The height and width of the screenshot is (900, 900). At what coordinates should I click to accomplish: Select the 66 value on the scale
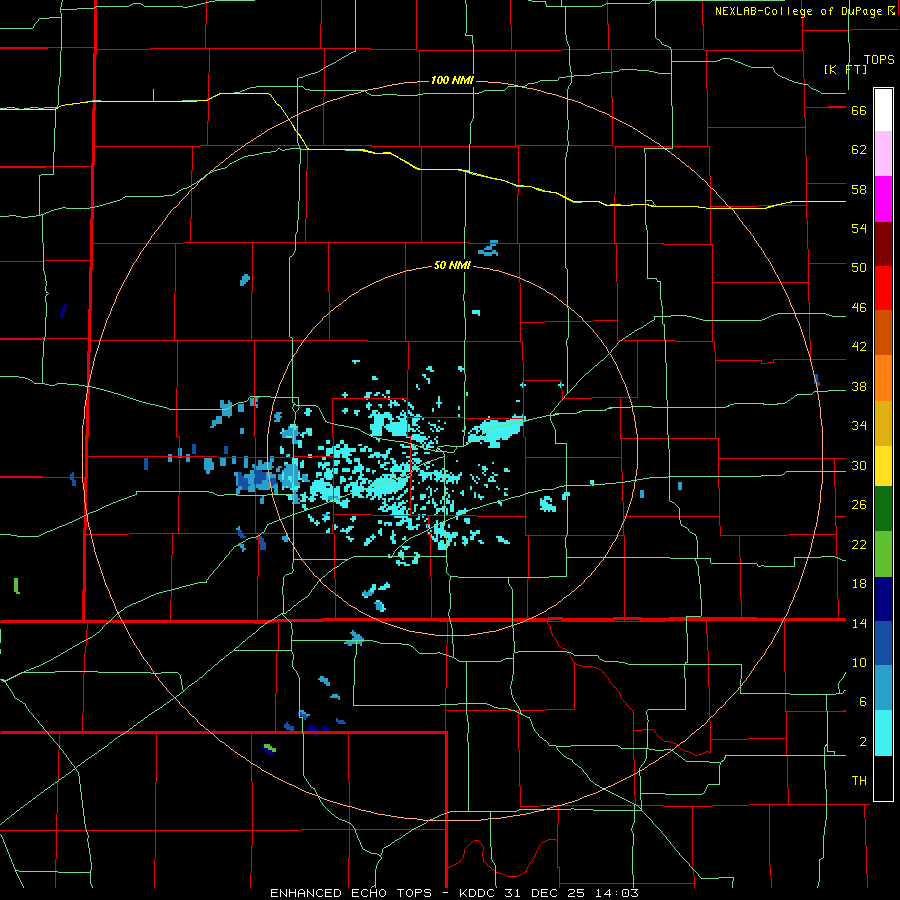pyautogui.click(x=859, y=111)
